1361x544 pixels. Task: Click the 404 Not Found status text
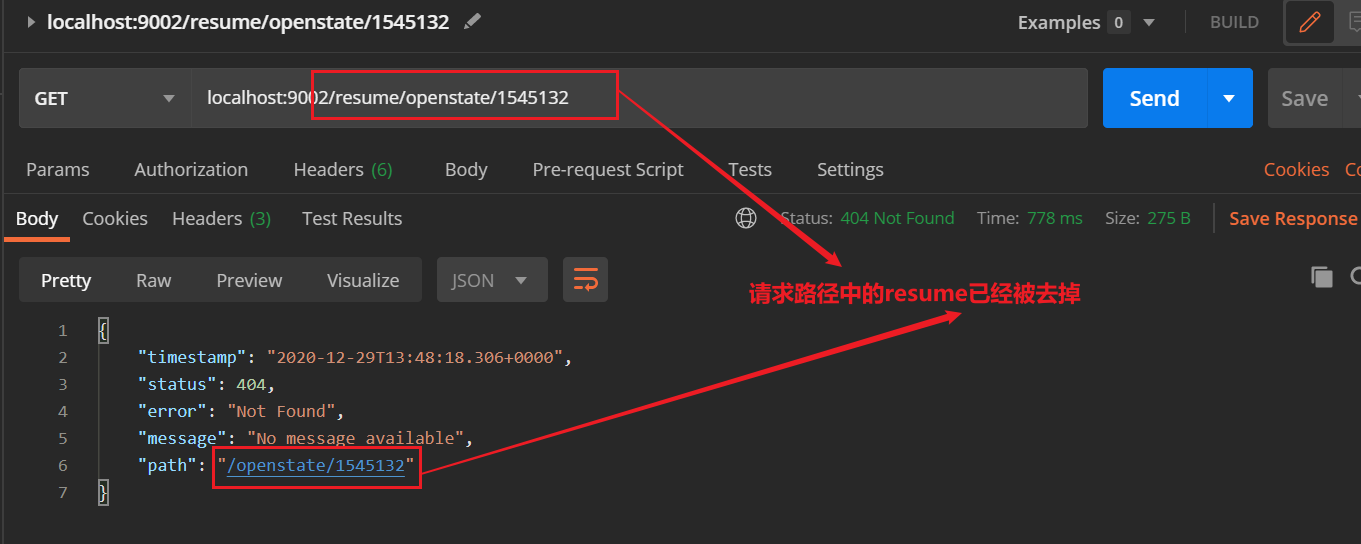coord(897,218)
